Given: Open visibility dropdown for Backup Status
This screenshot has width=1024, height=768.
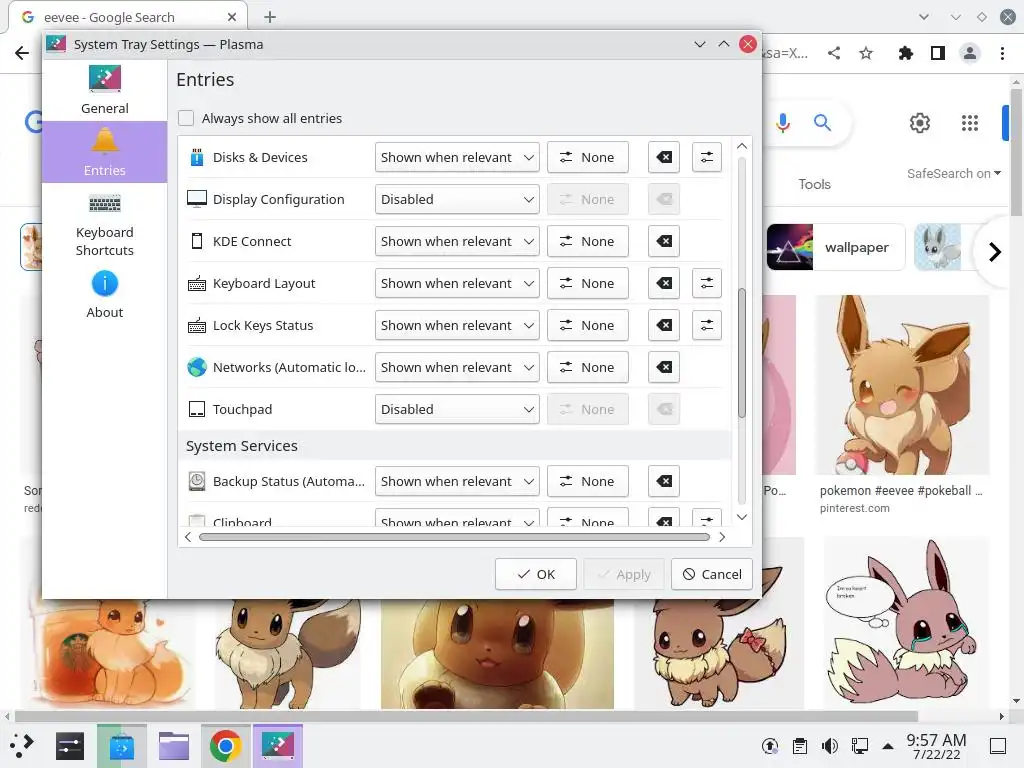Looking at the screenshot, I should (x=457, y=481).
